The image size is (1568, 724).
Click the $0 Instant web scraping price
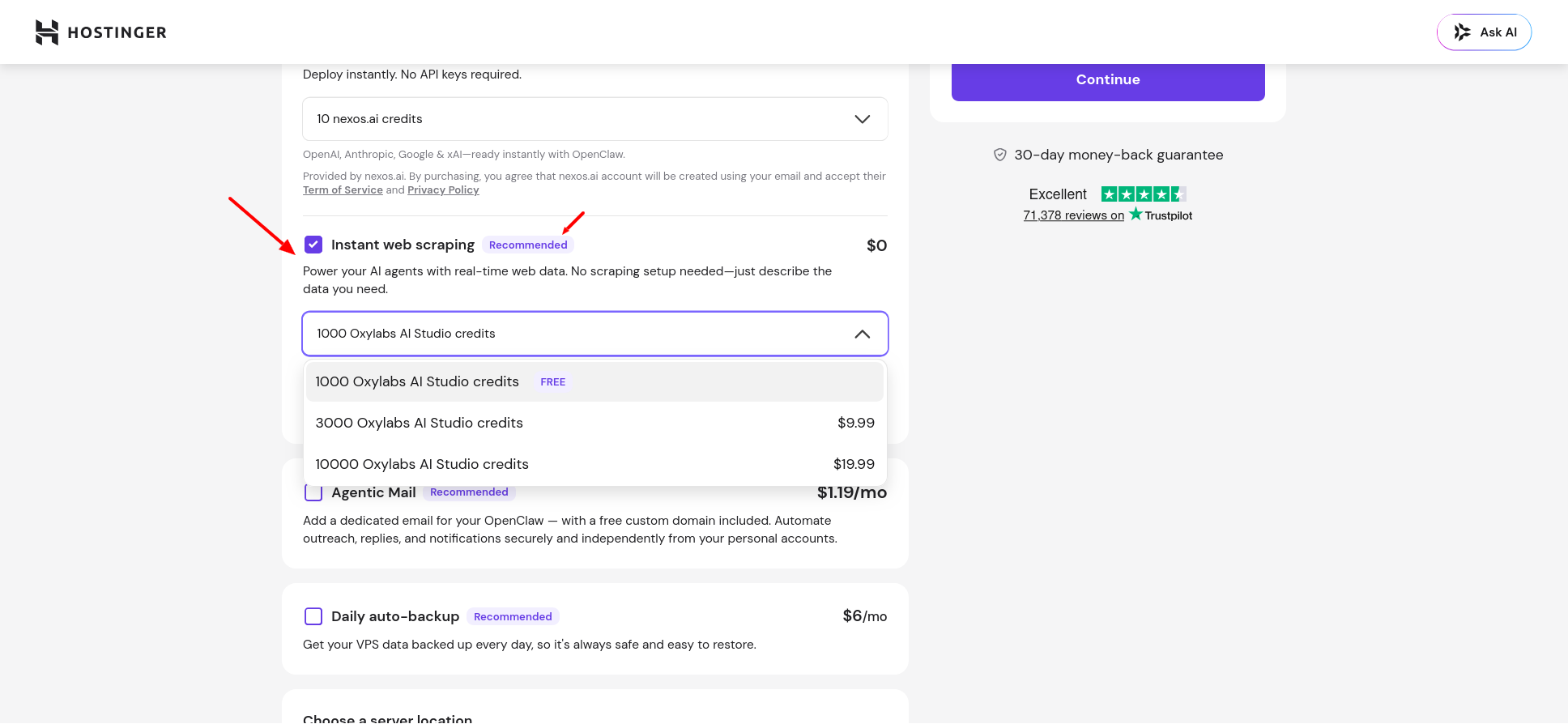click(876, 245)
